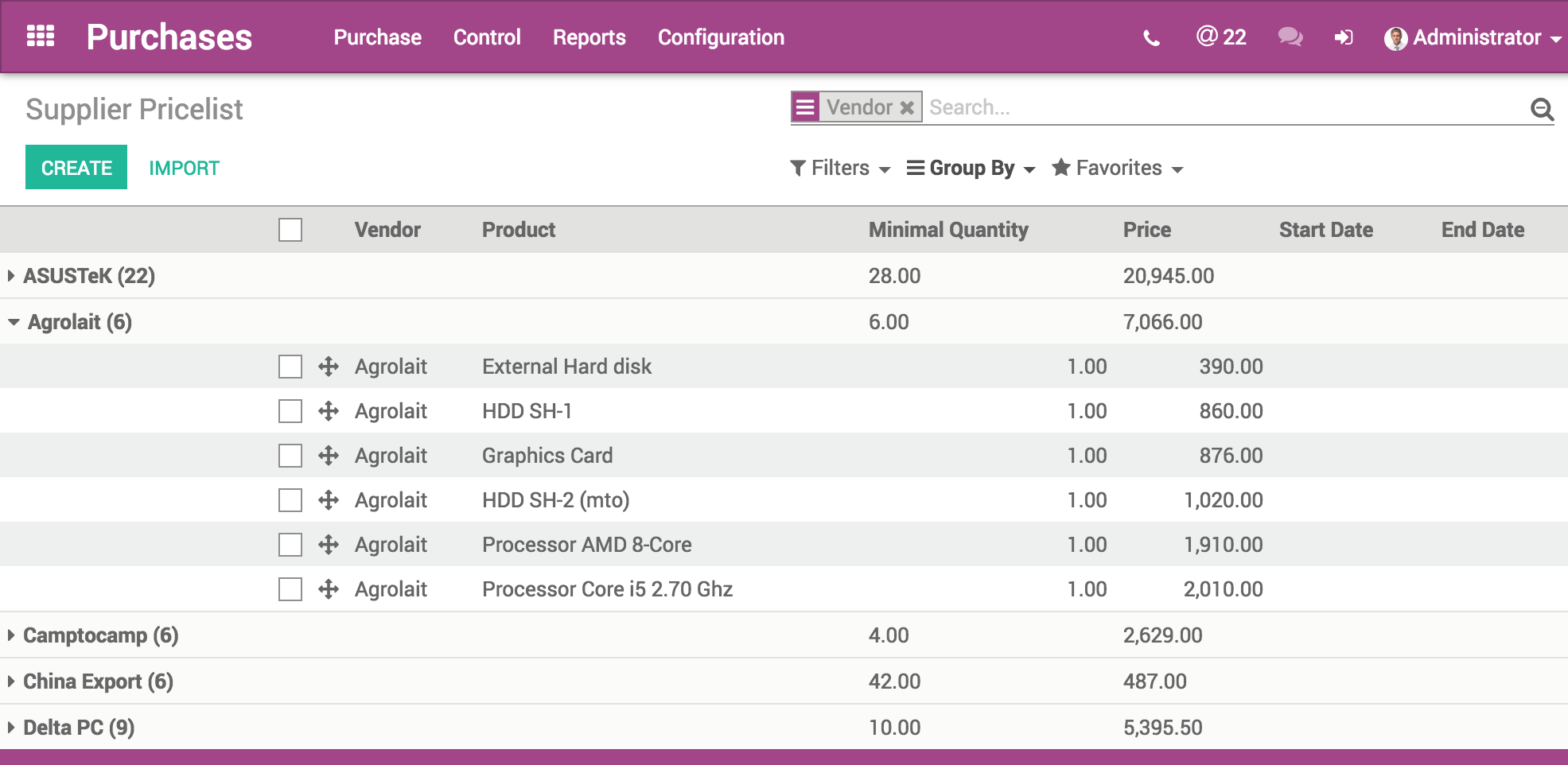Open the Configuration menu
Viewport: 1568px width, 765px height.
720,37
